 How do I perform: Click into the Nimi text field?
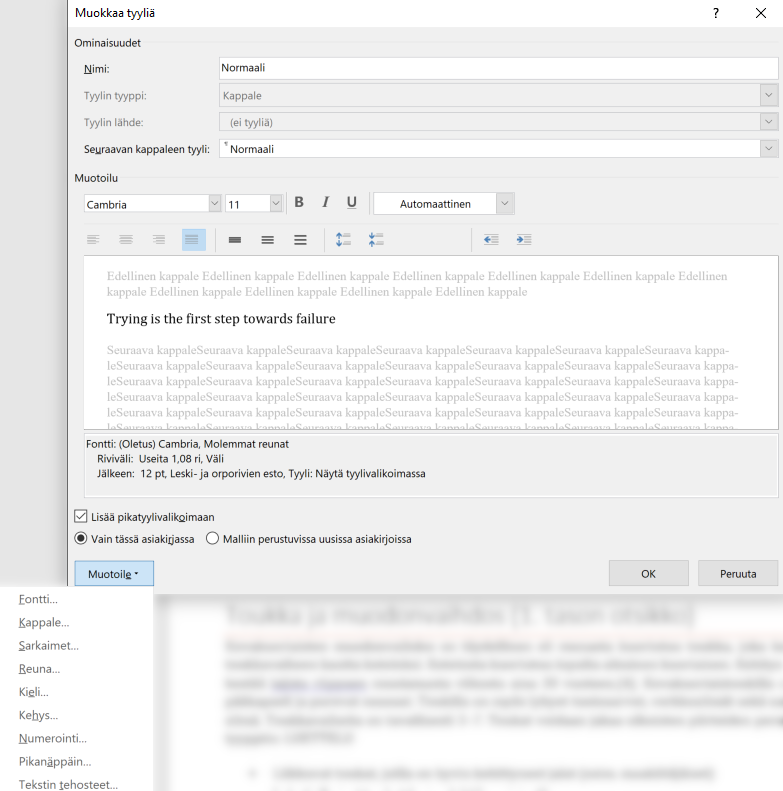[x=498, y=69]
